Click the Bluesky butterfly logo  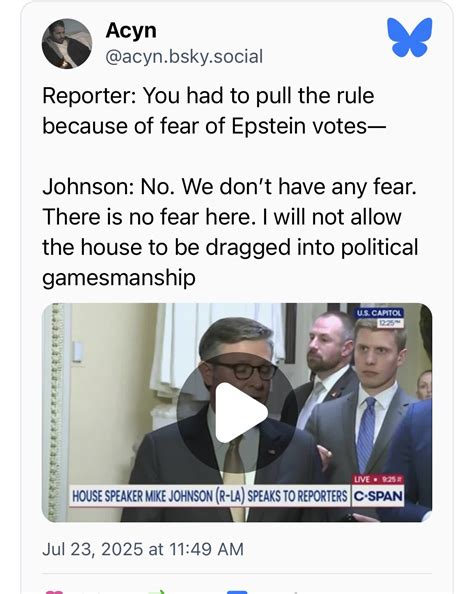(410, 37)
